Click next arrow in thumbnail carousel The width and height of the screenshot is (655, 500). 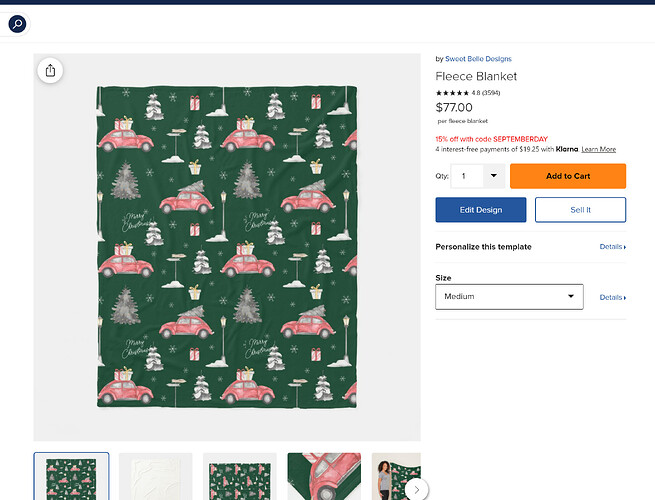416,490
